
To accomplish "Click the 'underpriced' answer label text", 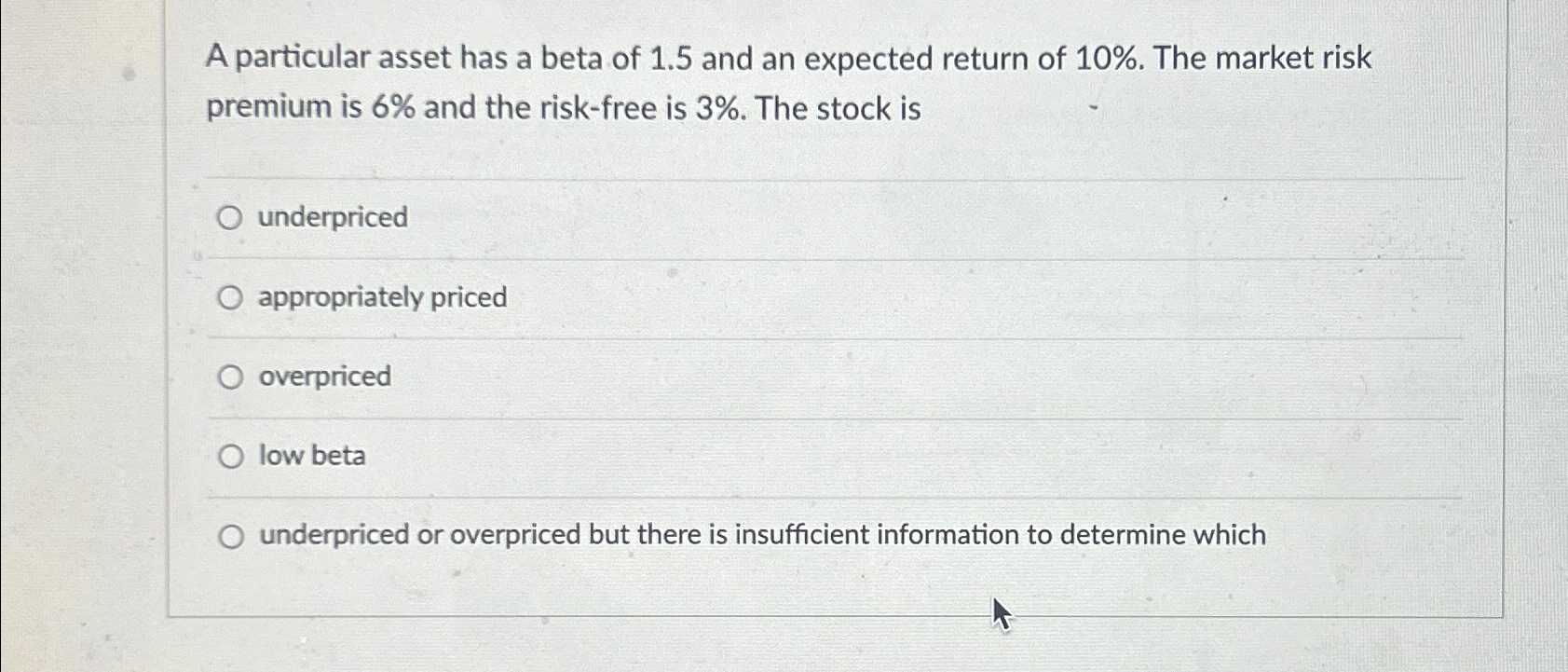I will [331, 217].
